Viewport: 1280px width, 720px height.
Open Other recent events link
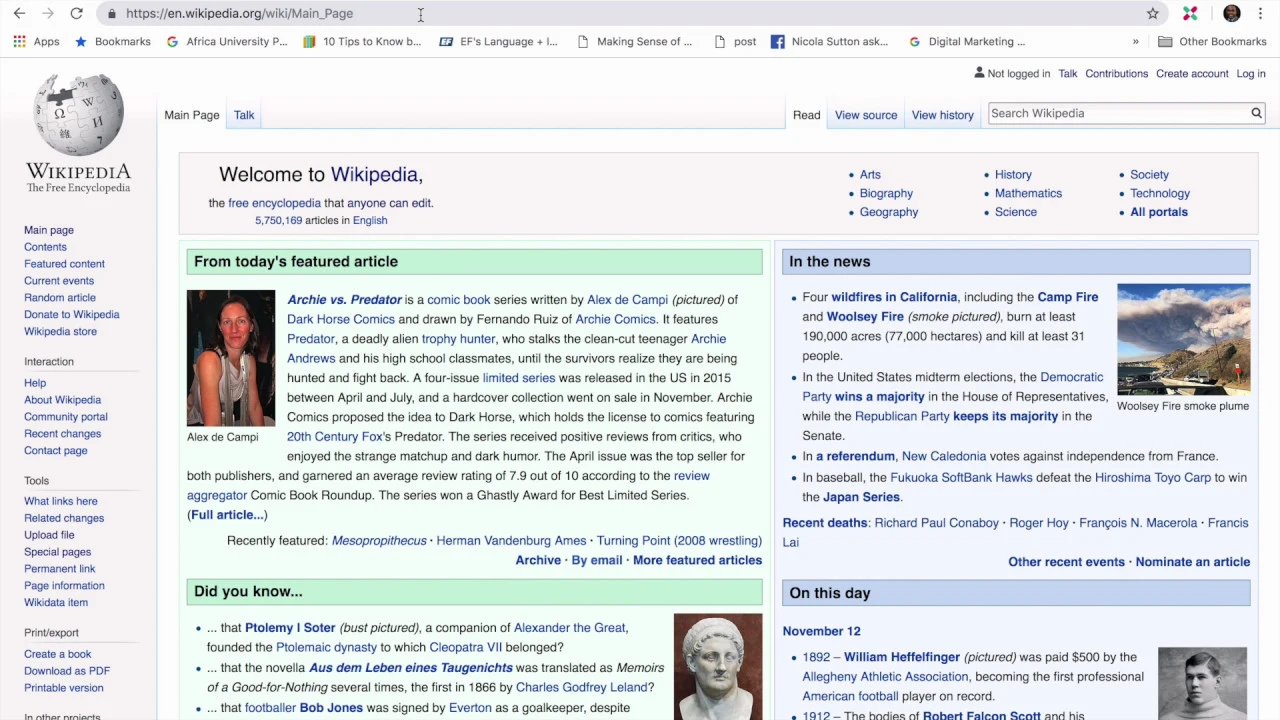pos(1066,562)
